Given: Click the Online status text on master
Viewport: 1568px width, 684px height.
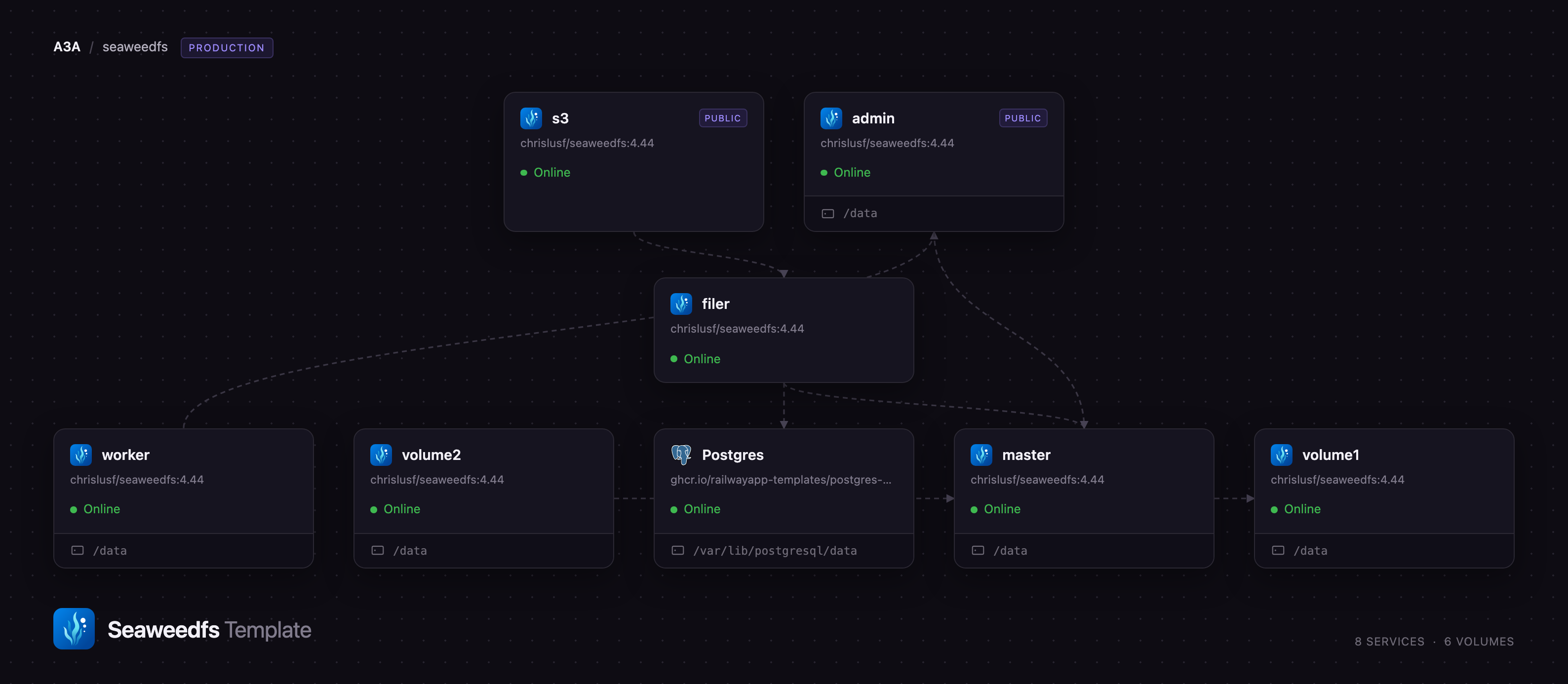Looking at the screenshot, I should [1002, 509].
